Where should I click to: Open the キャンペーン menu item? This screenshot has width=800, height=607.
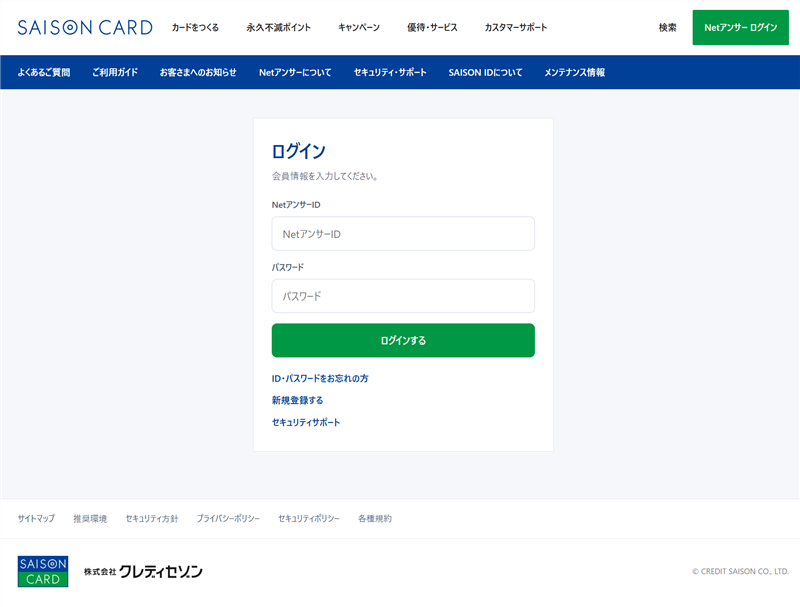point(359,28)
